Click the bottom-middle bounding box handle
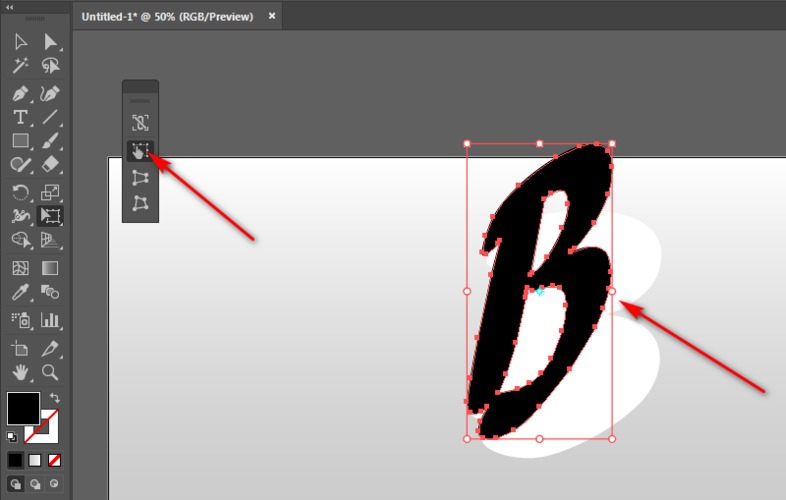This screenshot has width=786, height=500. pyautogui.click(x=539, y=439)
